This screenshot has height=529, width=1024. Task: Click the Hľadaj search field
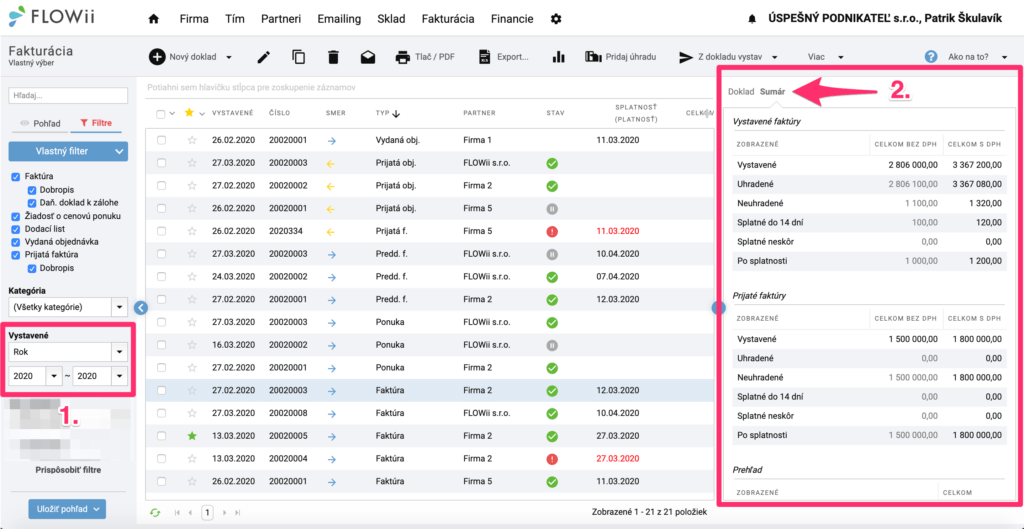click(68, 95)
